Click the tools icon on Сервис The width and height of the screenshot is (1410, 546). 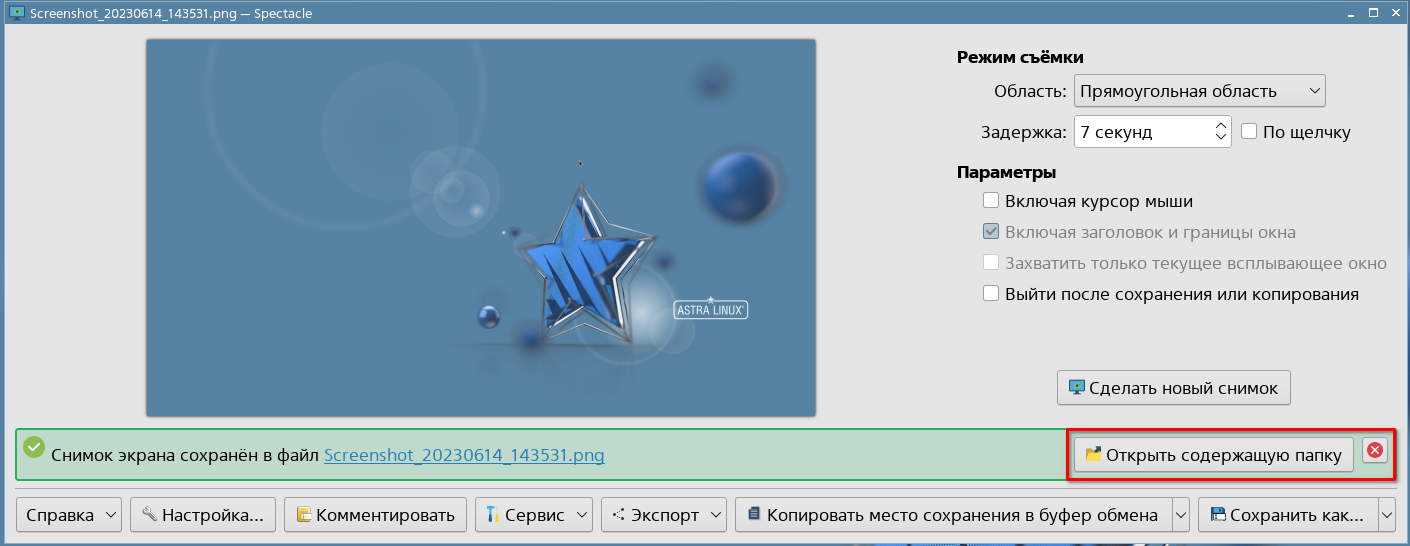492,515
